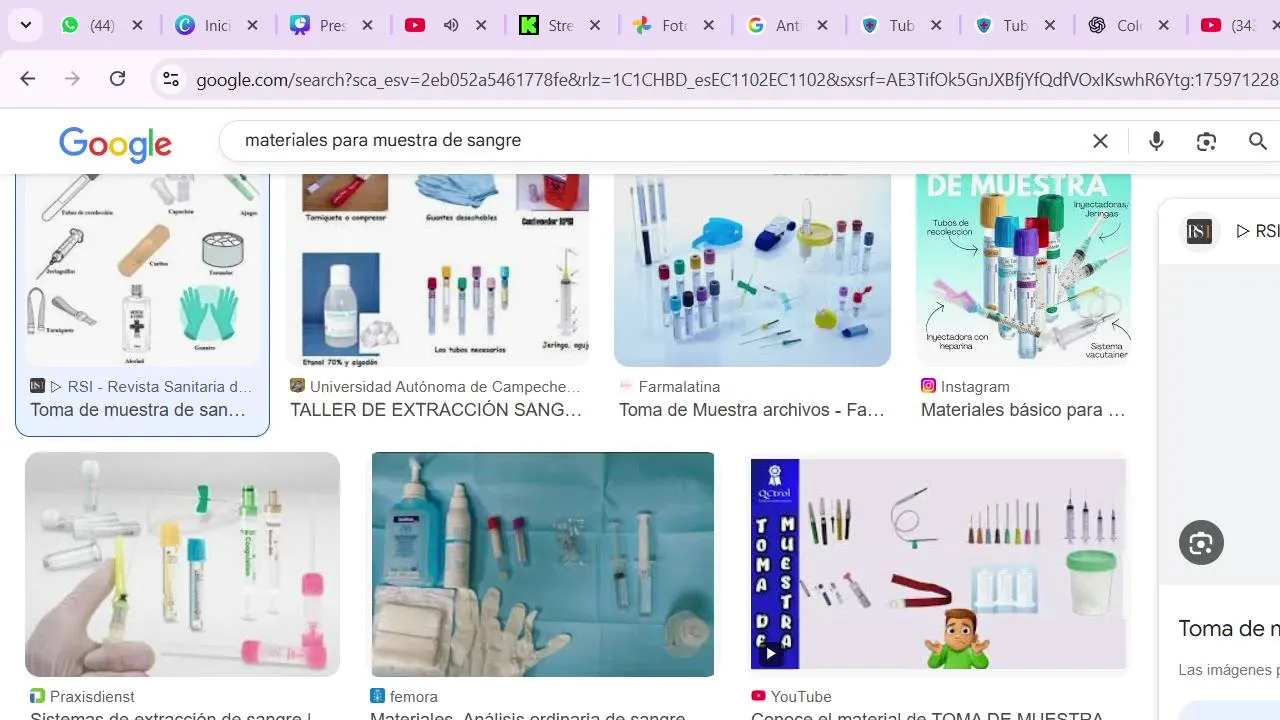Mute the audio-playing YouTube tab
Viewport: 1280px width, 720px height.
tap(451, 25)
